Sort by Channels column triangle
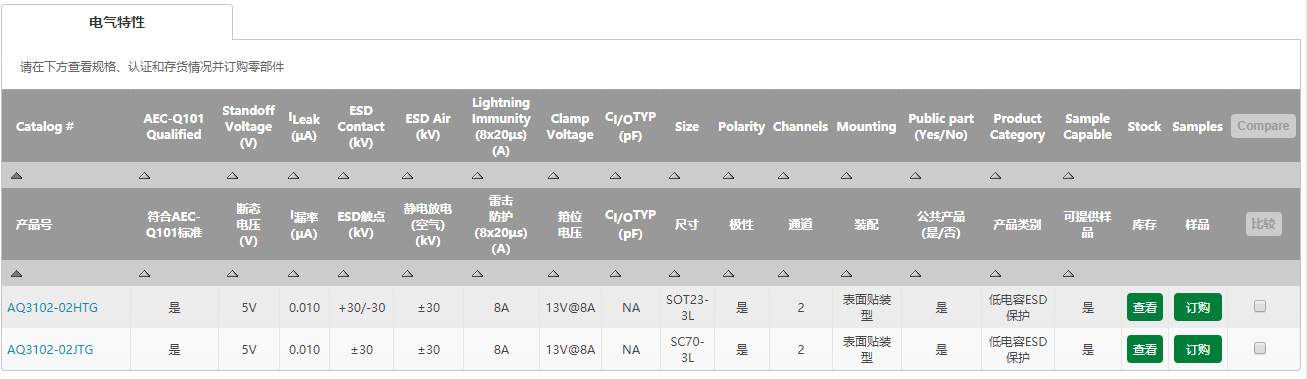1307x379 pixels. (x=781, y=175)
